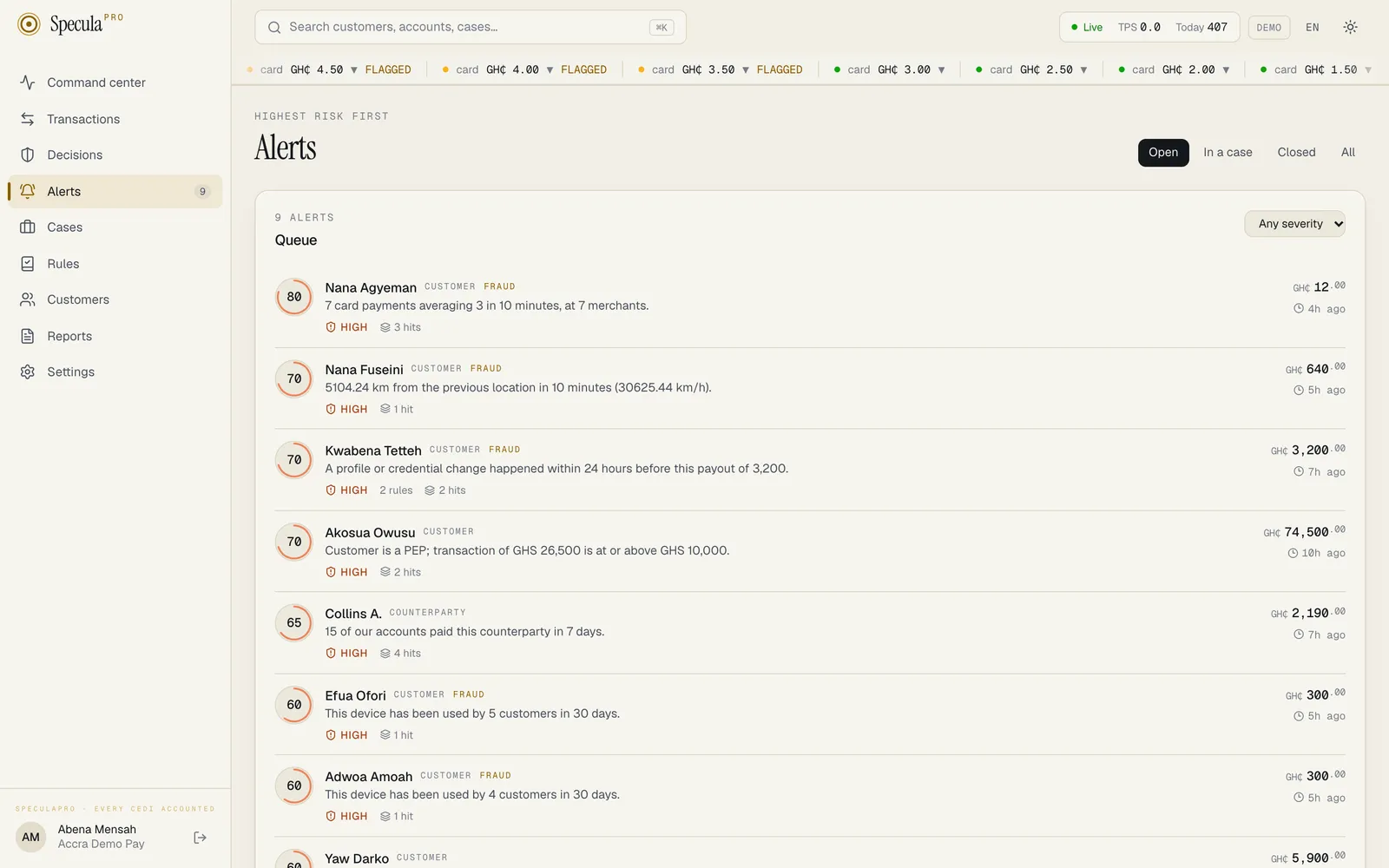Switch language with the EN button
Image resolution: width=1389 pixels, height=868 pixels.
(x=1313, y=28)
